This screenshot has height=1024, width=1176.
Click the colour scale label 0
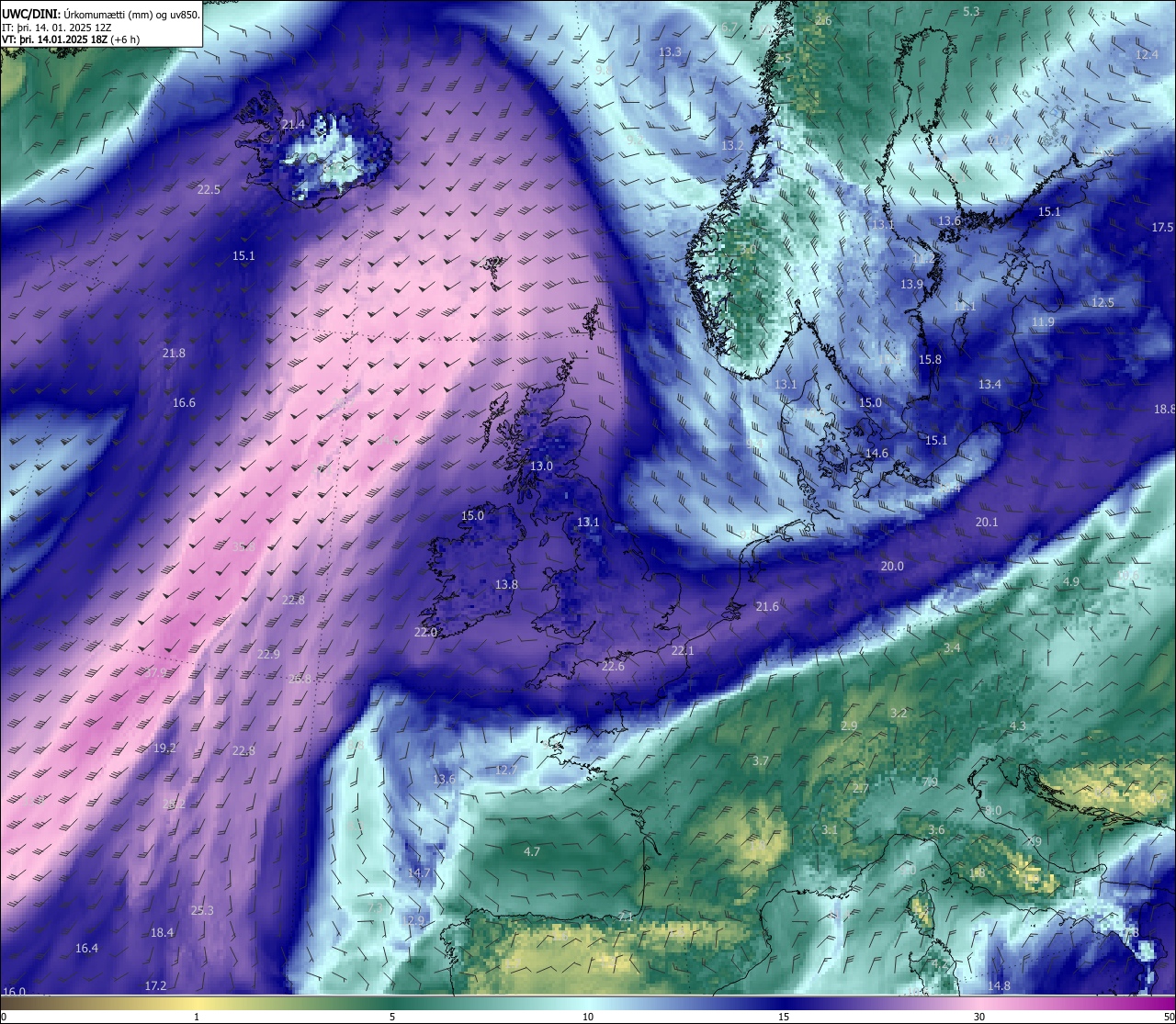[x=4, y=1017]
